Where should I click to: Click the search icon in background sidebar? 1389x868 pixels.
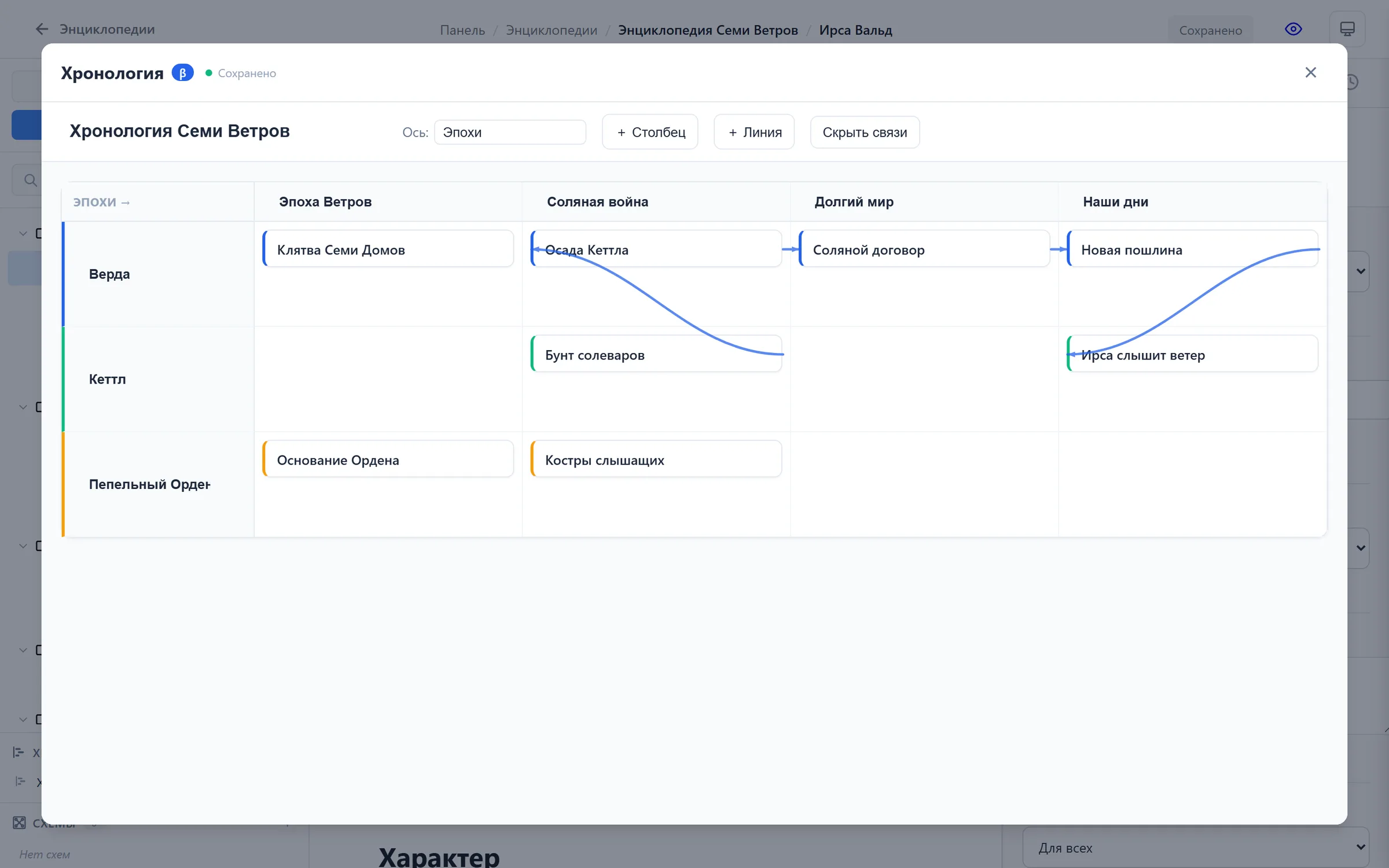coord(31,180)
